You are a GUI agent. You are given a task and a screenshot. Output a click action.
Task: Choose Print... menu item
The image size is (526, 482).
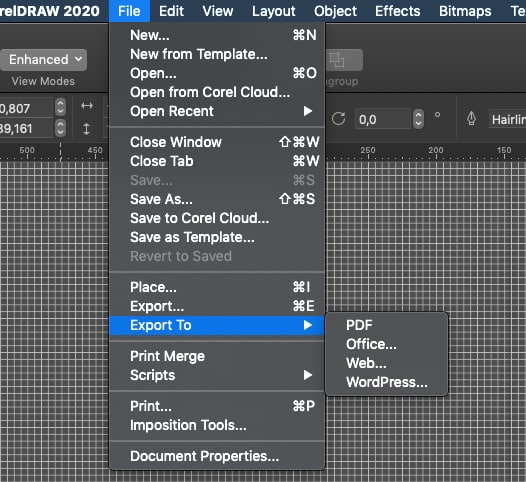(217, 406)
